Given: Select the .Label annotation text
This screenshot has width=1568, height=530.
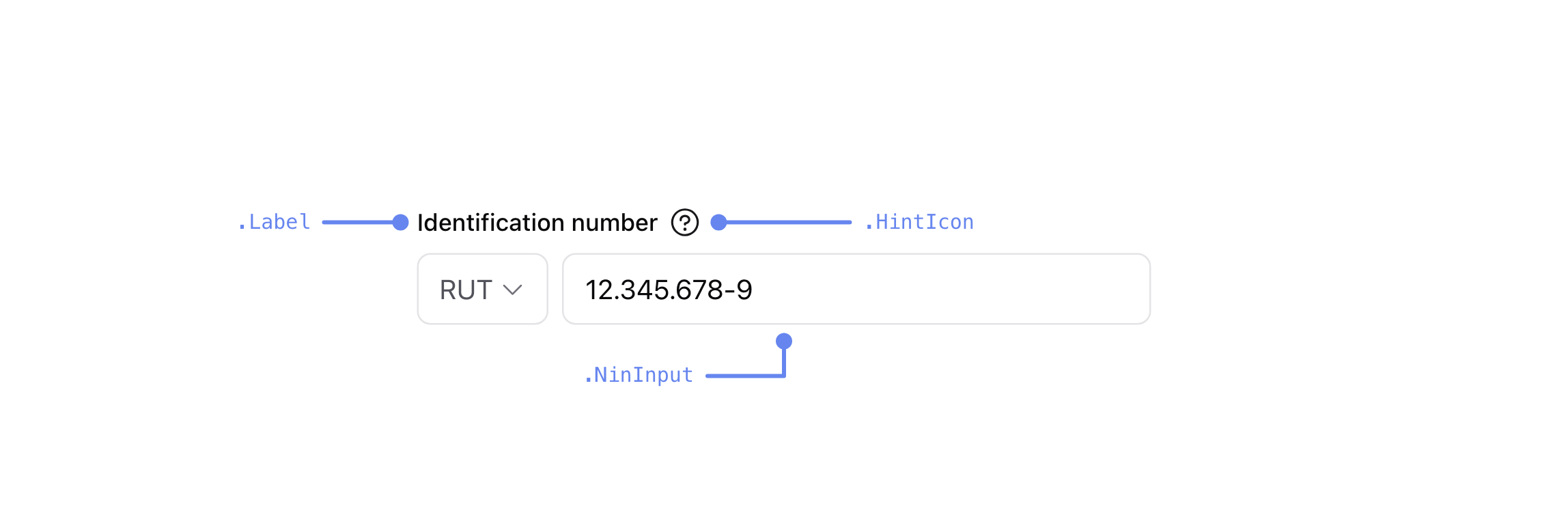Looking at the screenshot, I should tap(274, 222).
